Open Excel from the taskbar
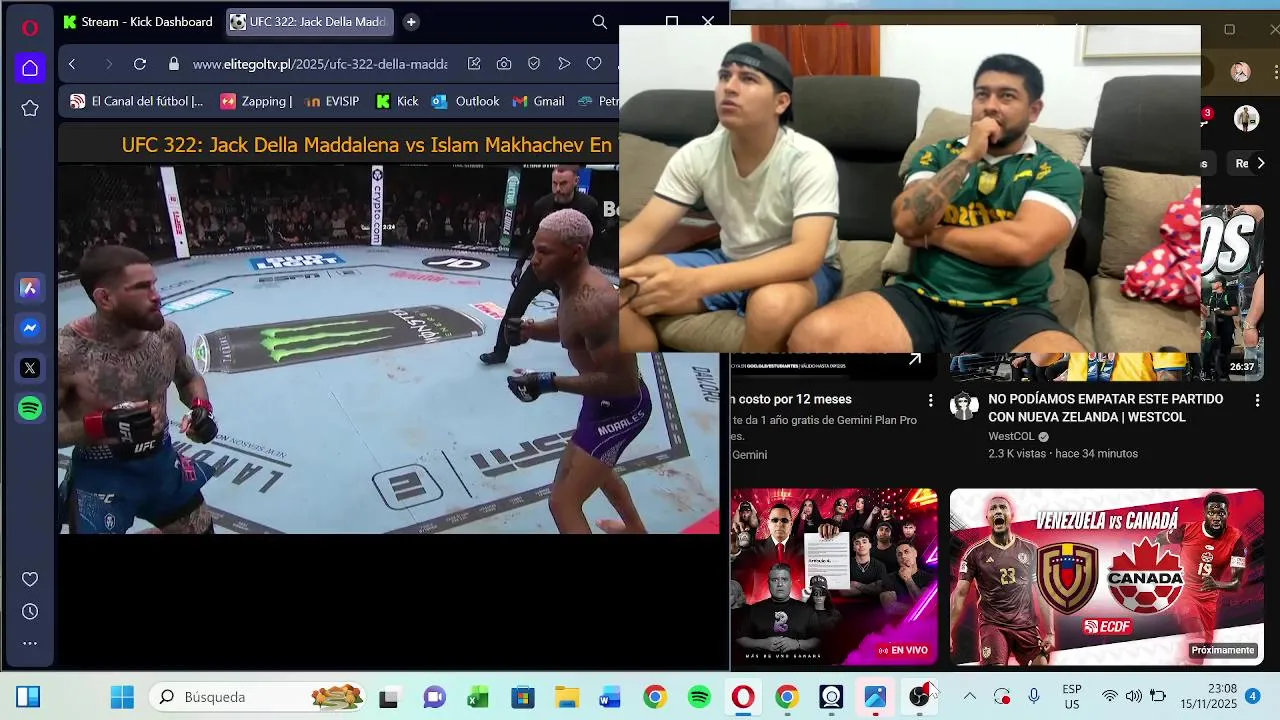This screenshot has width=1280, height=720. [x=478, y=697]
